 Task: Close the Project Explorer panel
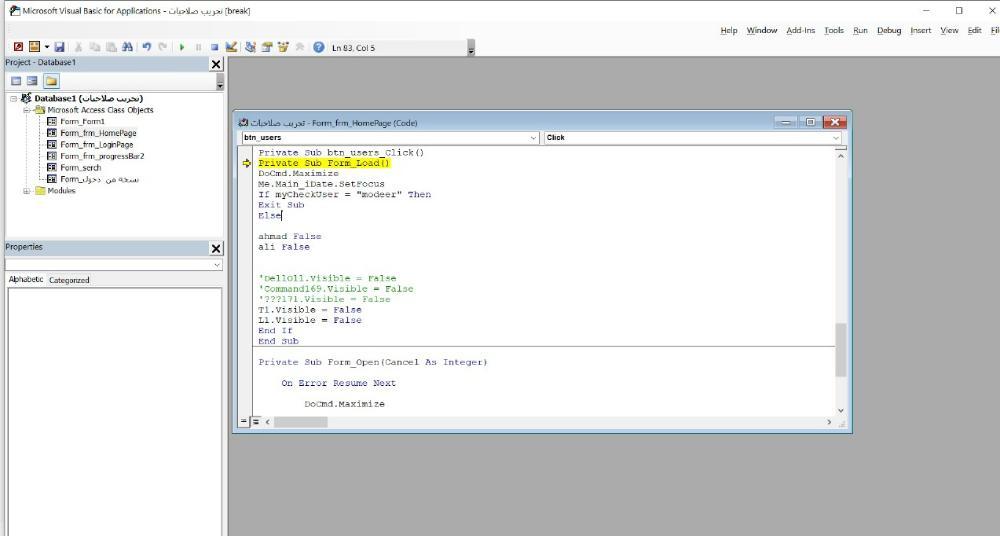[216, 64]
